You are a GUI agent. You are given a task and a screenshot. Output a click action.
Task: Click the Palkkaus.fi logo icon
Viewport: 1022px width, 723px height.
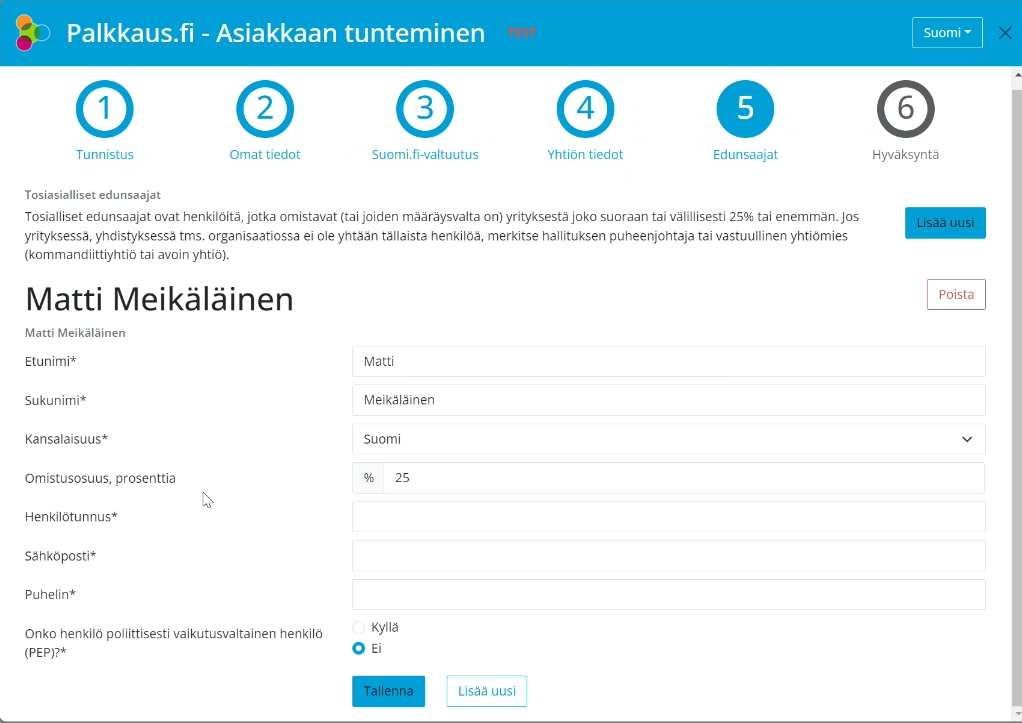(32, 33)
